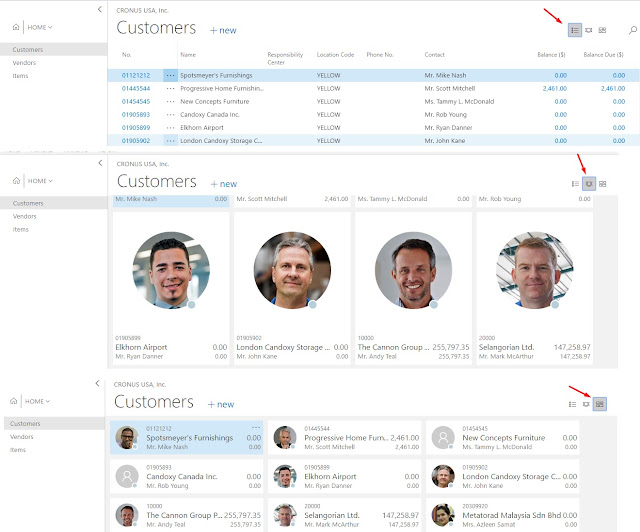Click + new in the small-tiles panel
Screen dimensions: 640x532
coord(221,404)
